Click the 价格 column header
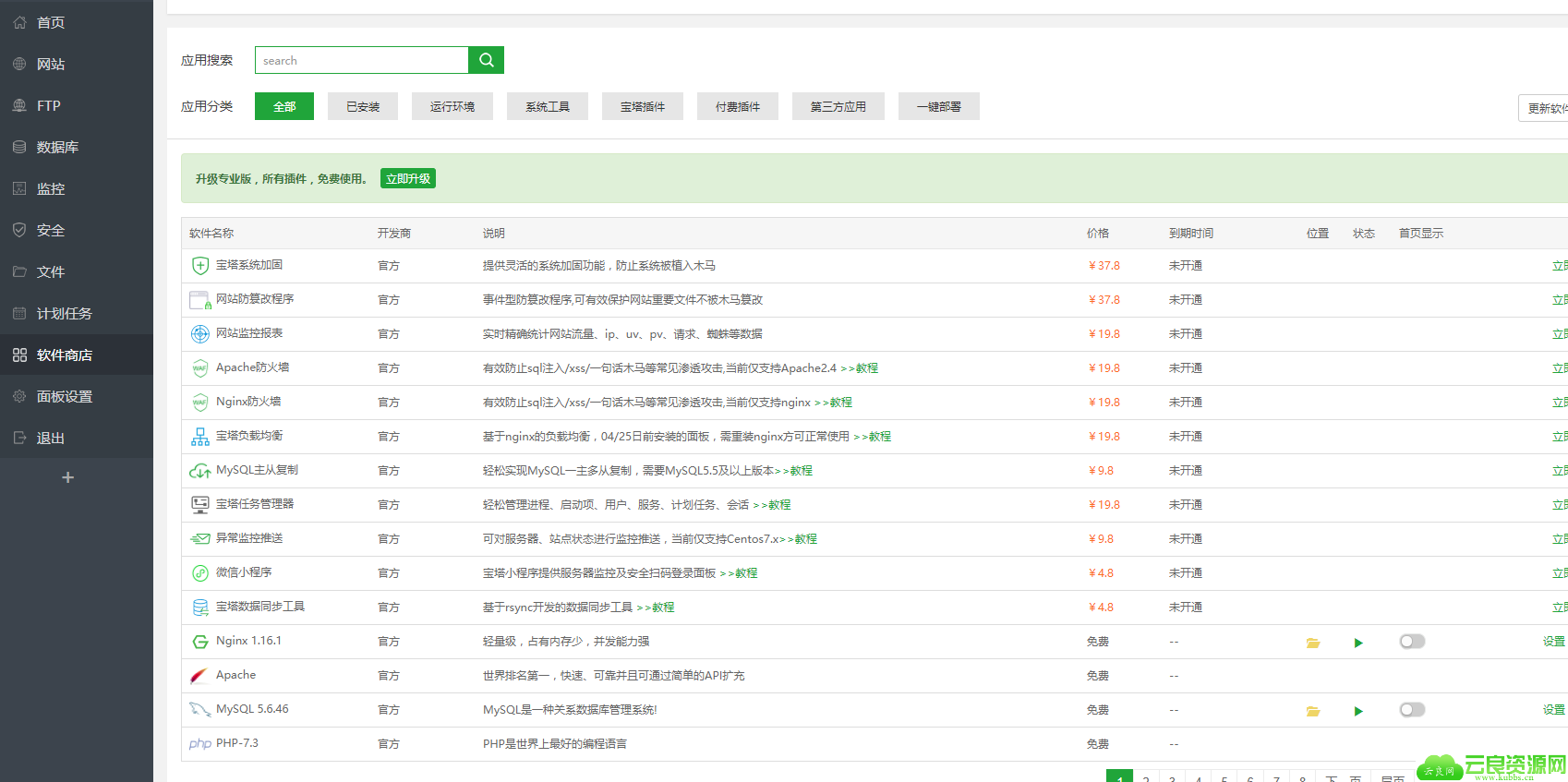The height and width of the screenshot is (782, 1568). (1098, 234)
